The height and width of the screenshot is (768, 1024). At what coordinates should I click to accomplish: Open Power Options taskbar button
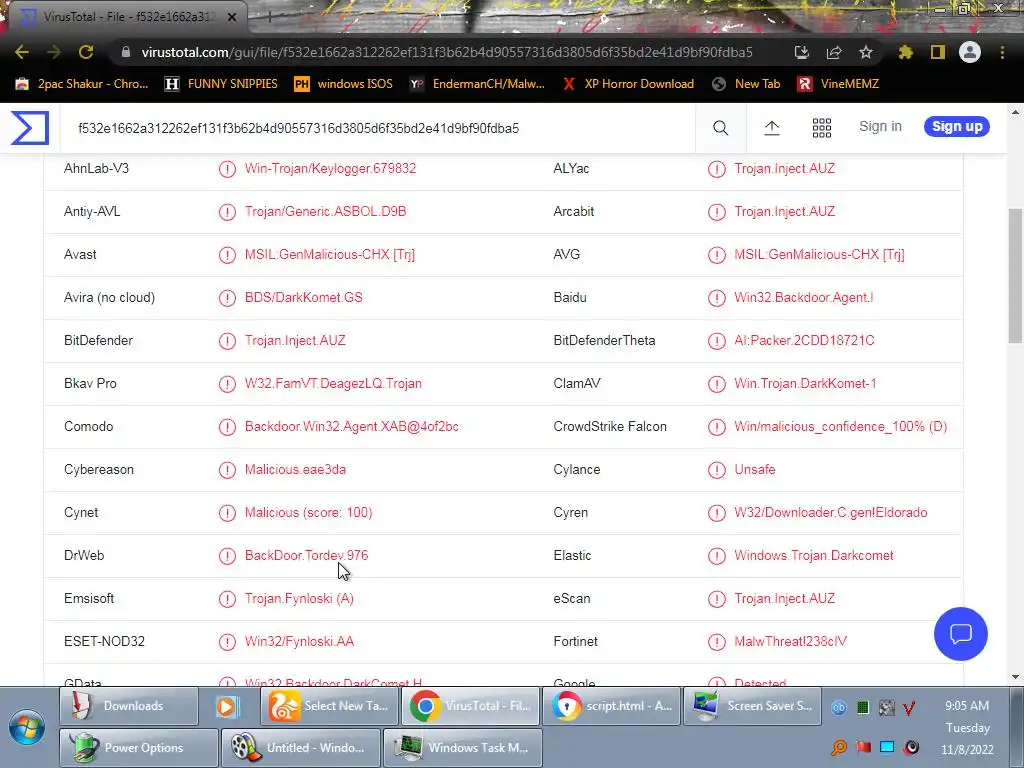click(138, 748)
